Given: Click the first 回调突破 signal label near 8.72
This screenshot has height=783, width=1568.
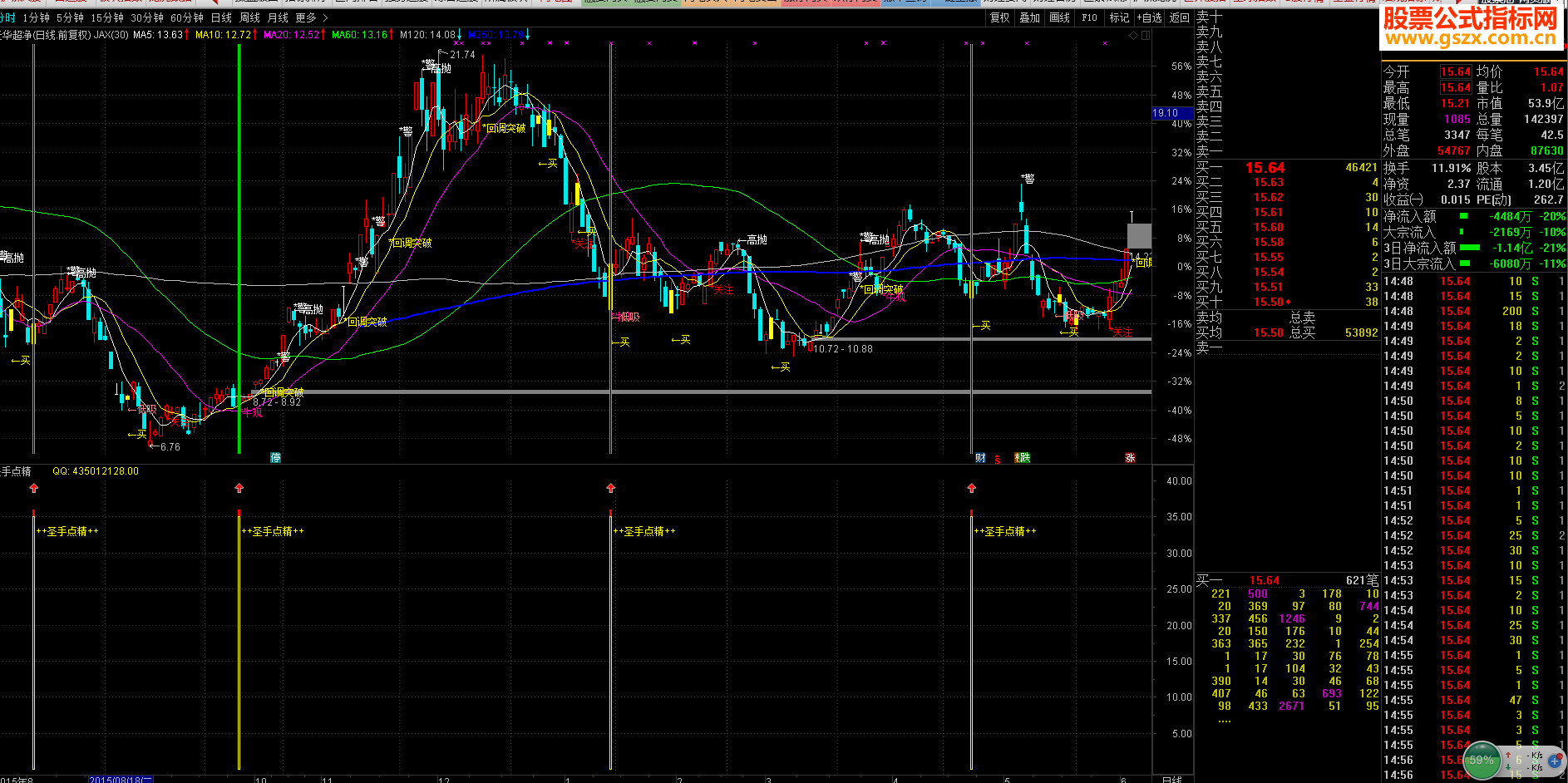Looking at the screenshot, I should point(282,392).
